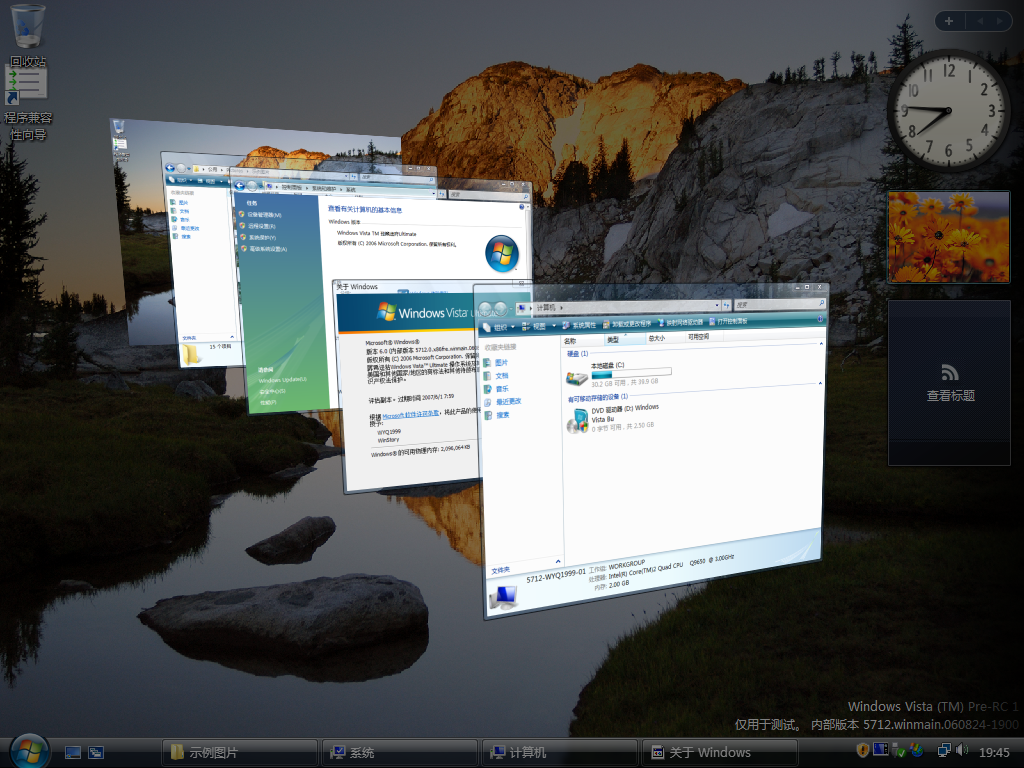The image size is (1024, 768).
Task: Open the 图片 favorite link
Action: [x=502, y=362]
